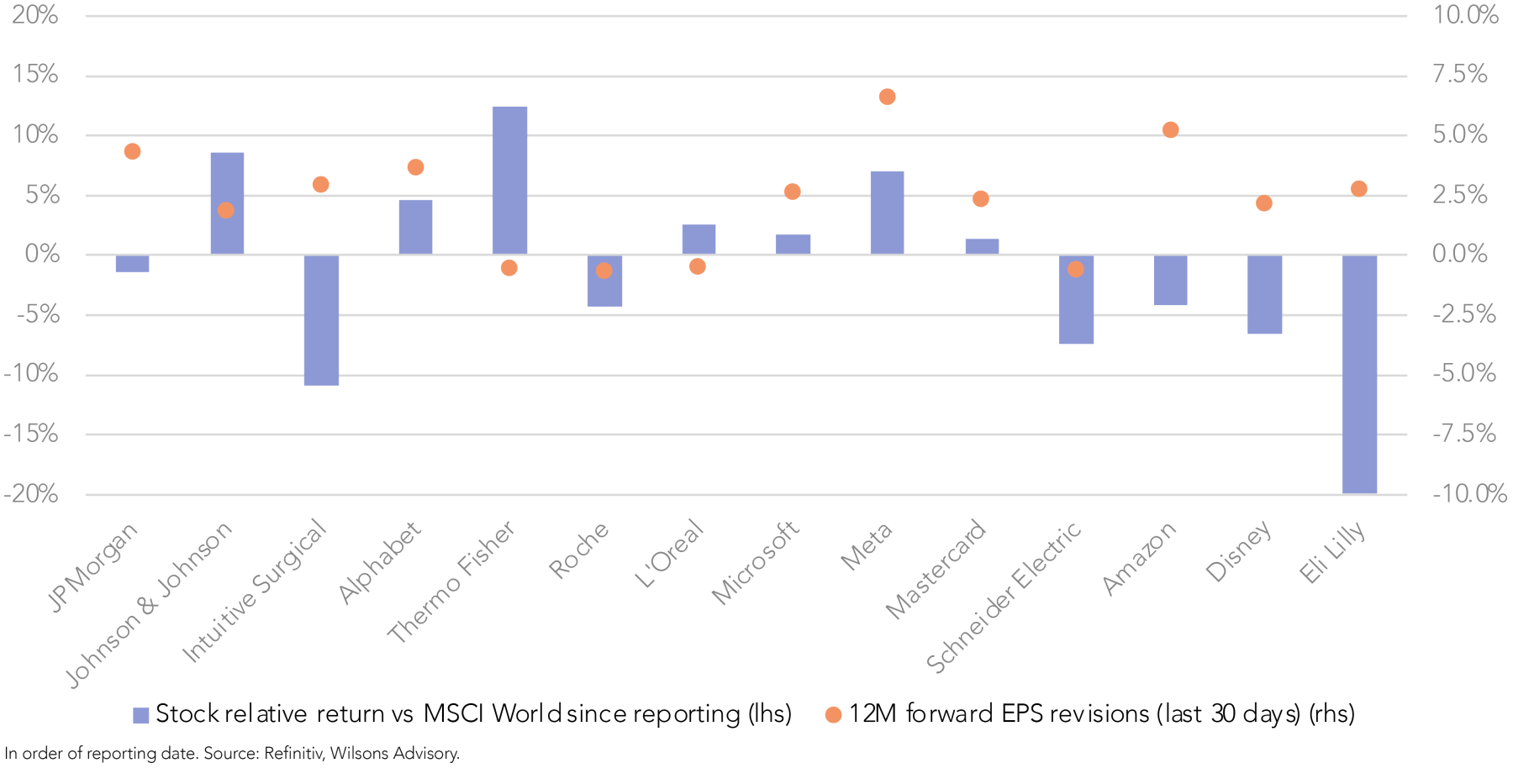Image resolution: width=1513 pixels, height=784 pixels.
Task: Click the Mastercard axis label
Action: click(x=936, y=570)
